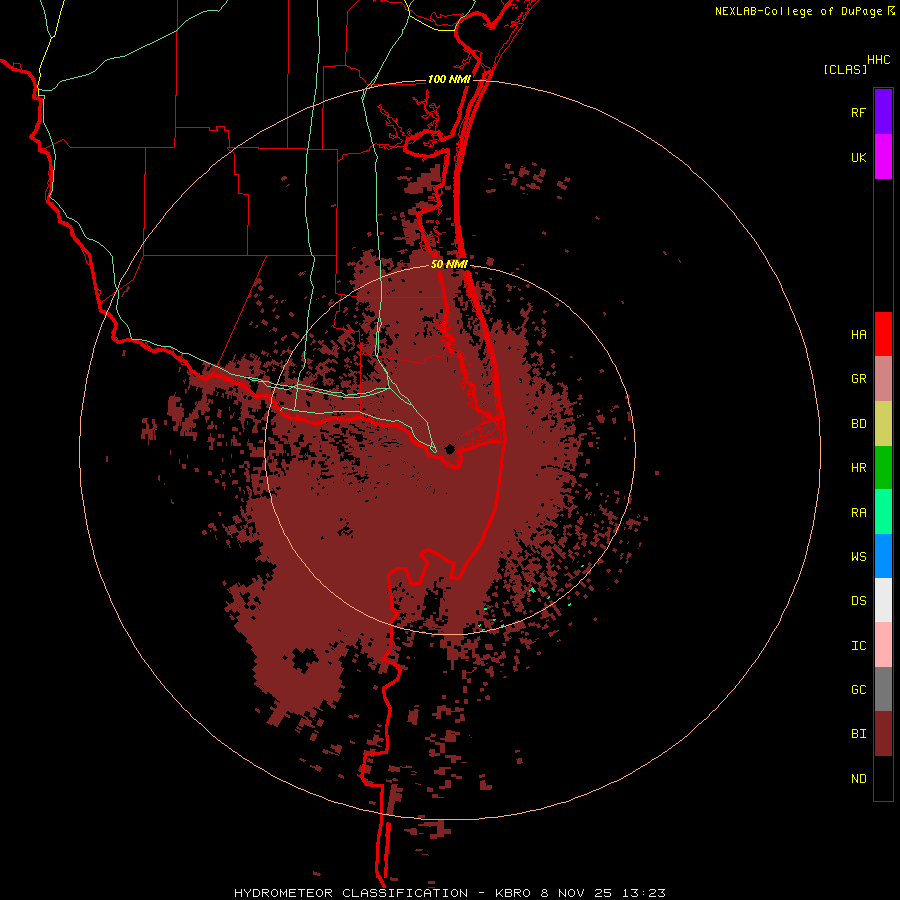Click the [CLAS] units label

(x=845, y=69)
